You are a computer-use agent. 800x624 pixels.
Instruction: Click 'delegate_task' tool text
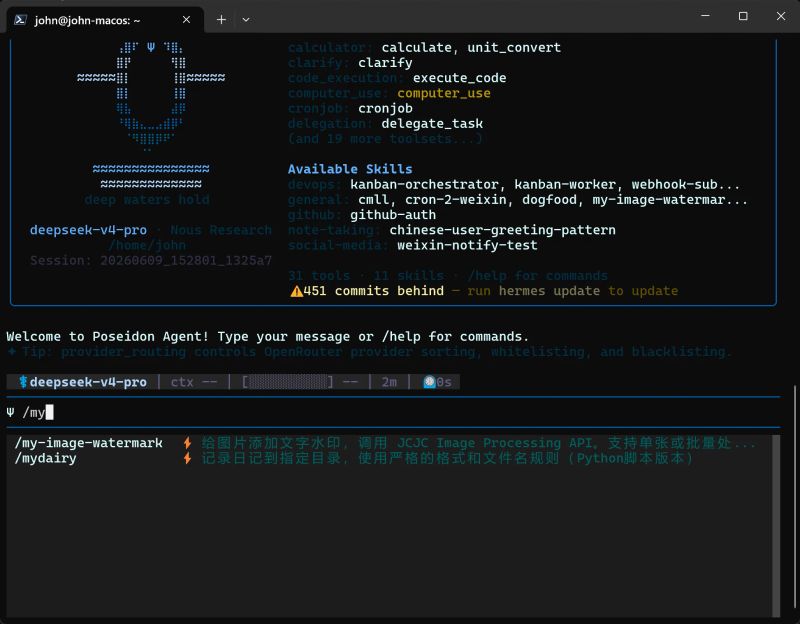click(432, 123)
